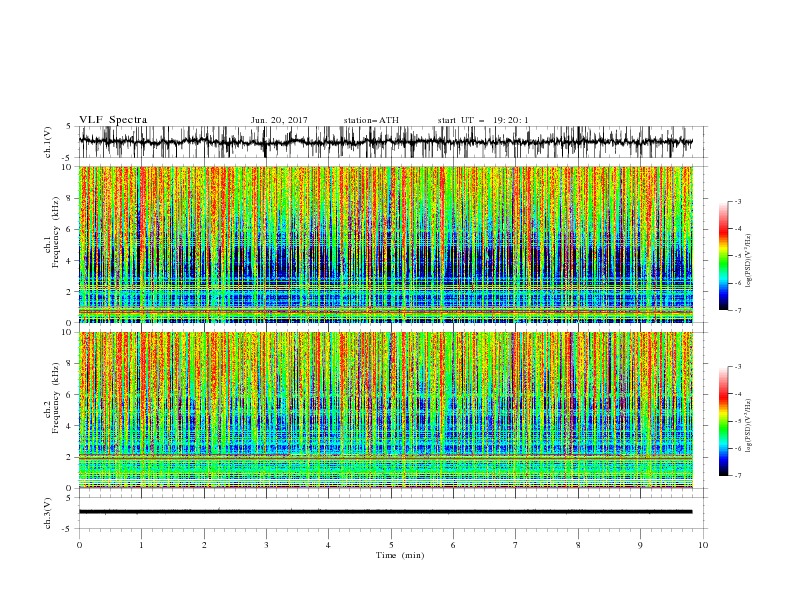The width and height of the screenshot is (792, 612).
Task: Click the ch.2 spectrogram panel
Action: [x=385, y=410]
